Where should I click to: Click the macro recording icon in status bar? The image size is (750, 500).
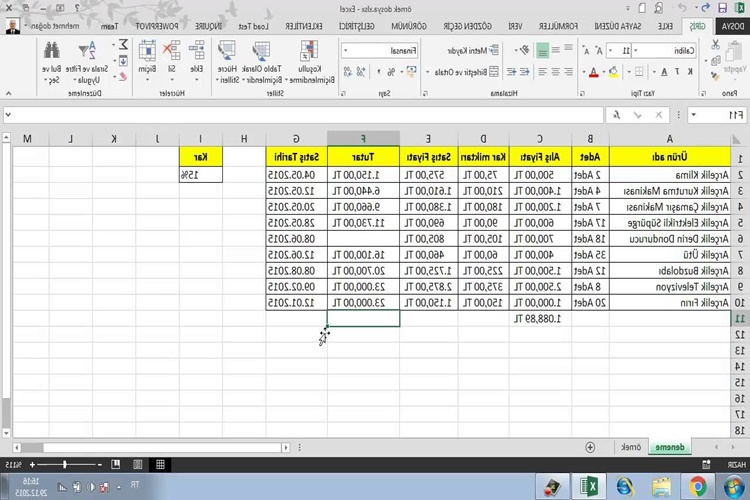pos(706,465)
